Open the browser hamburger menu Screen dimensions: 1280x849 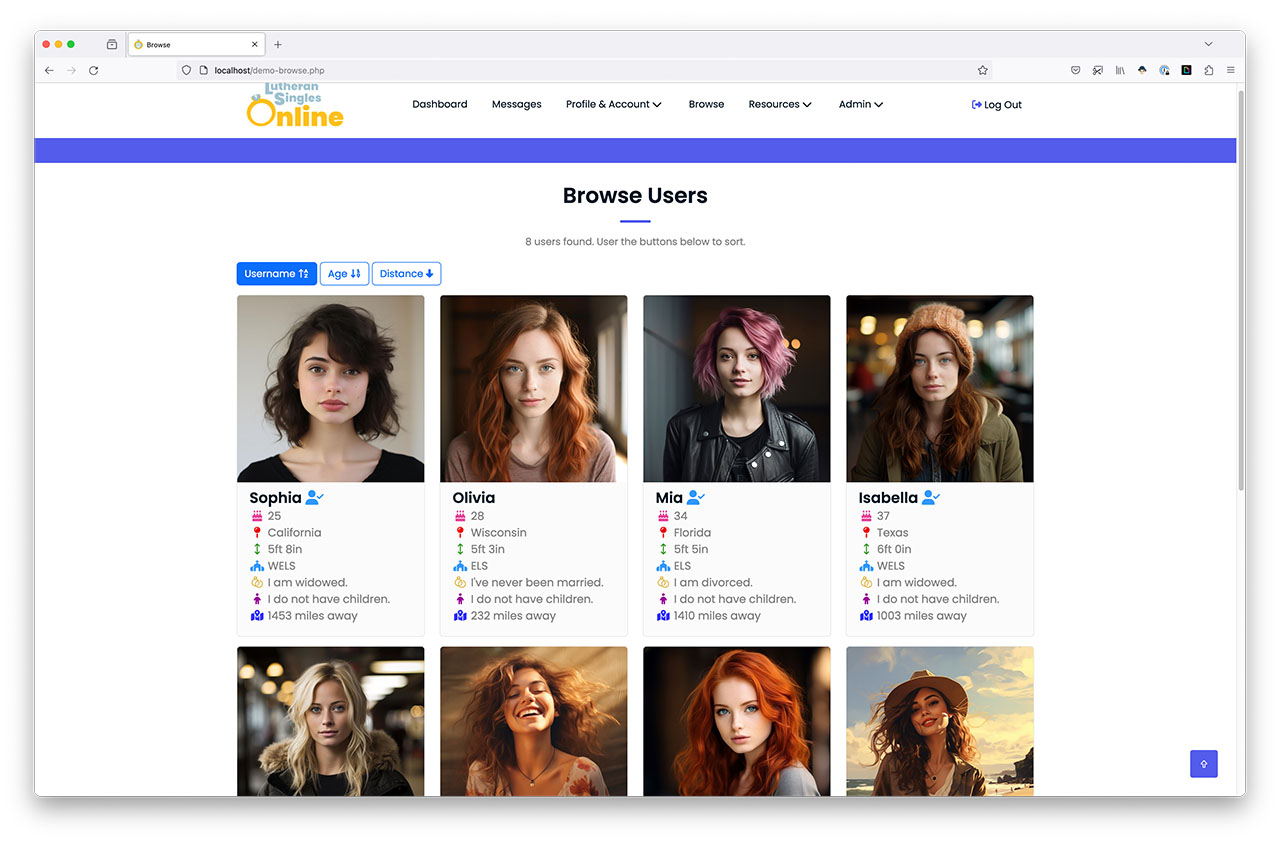[1231, 70]
